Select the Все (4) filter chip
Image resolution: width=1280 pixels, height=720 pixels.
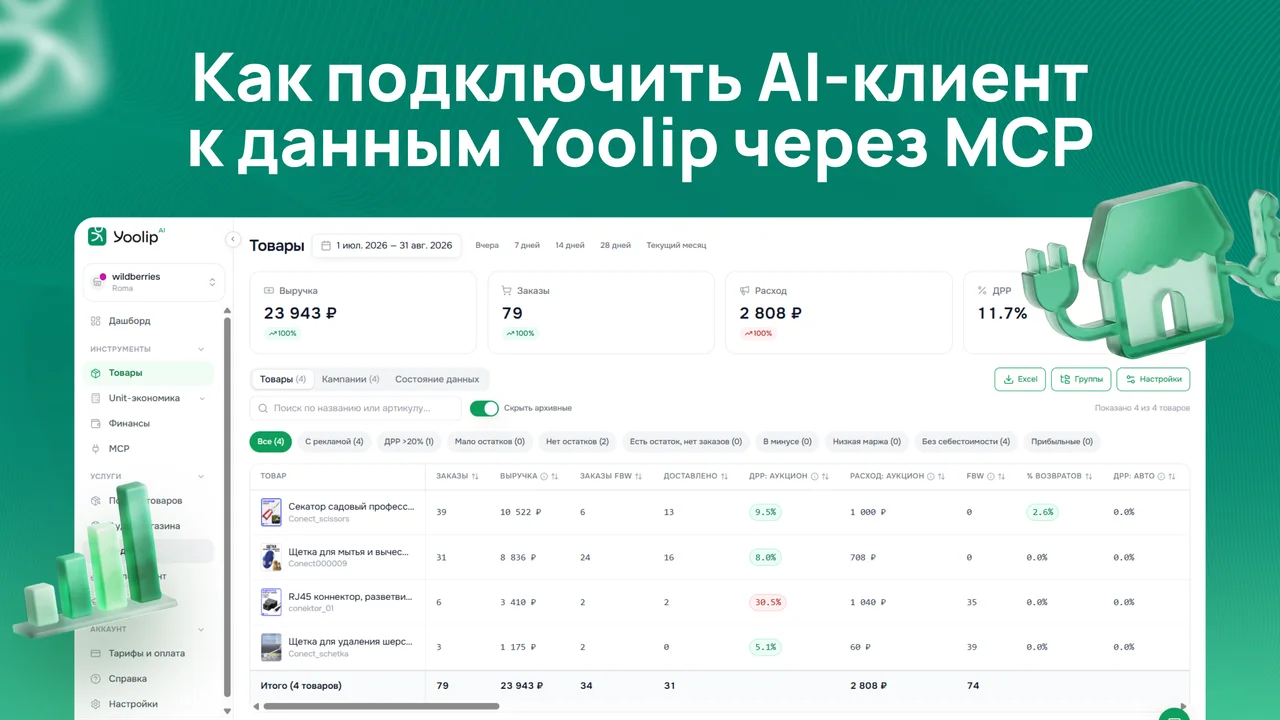coord(271,441)
